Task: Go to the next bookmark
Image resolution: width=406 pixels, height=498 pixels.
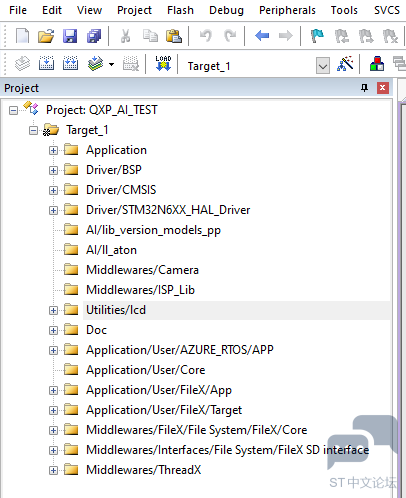Action: [x=366, y=36]
